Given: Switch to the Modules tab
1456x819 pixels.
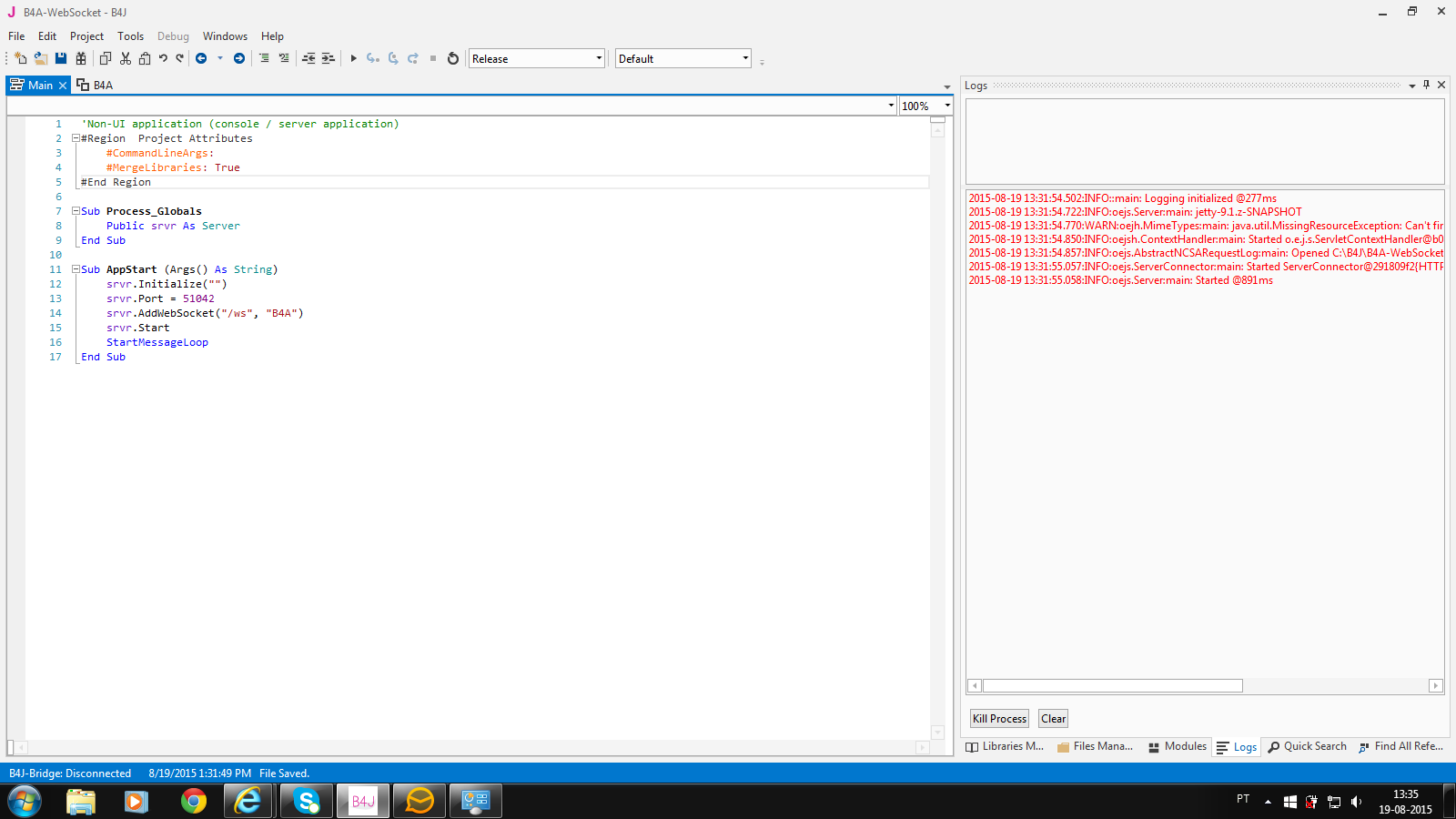Looking at the screenshot, I should coord(1178,746).
